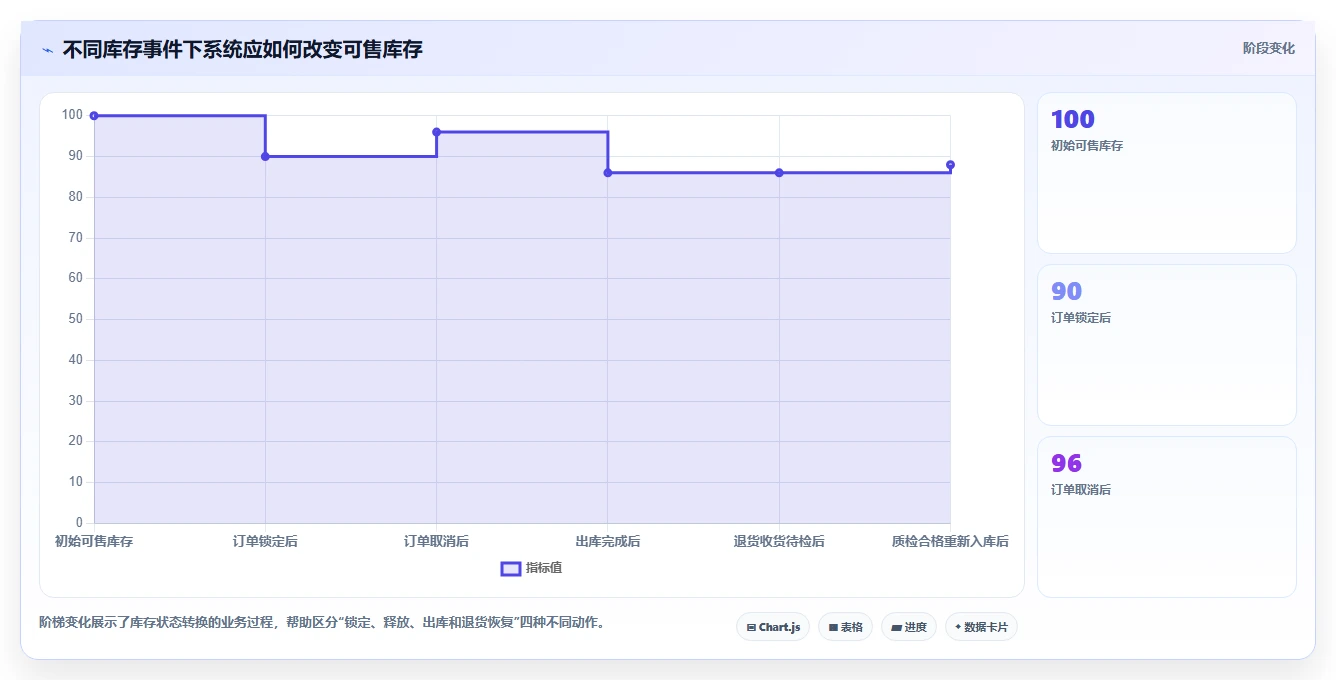Select the 进度 pill tag
This screenshot has height=680, width=1336.
pyautogui.click(x=908, y=627)
